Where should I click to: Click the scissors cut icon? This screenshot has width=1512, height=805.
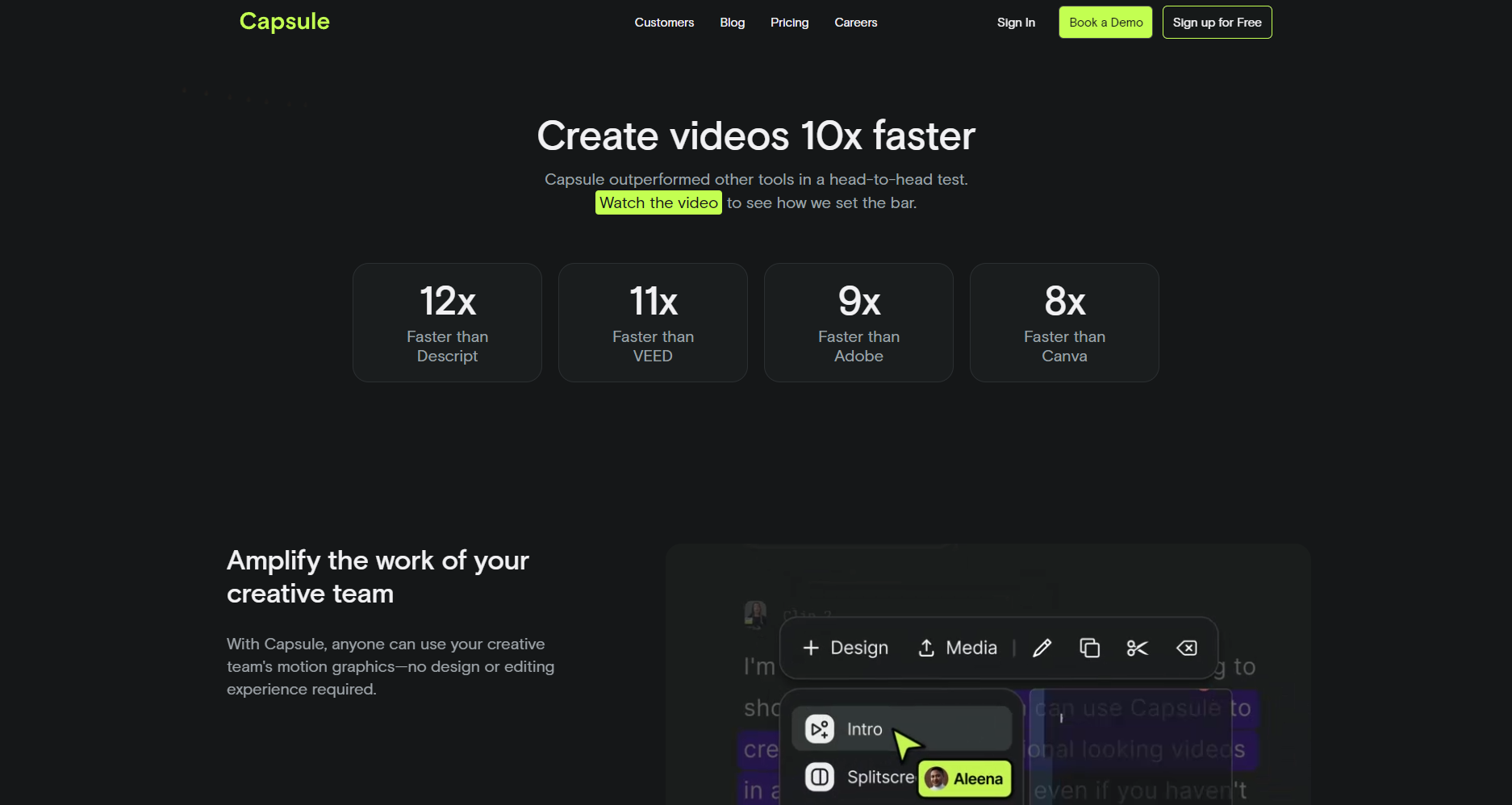pos(1137,648)
